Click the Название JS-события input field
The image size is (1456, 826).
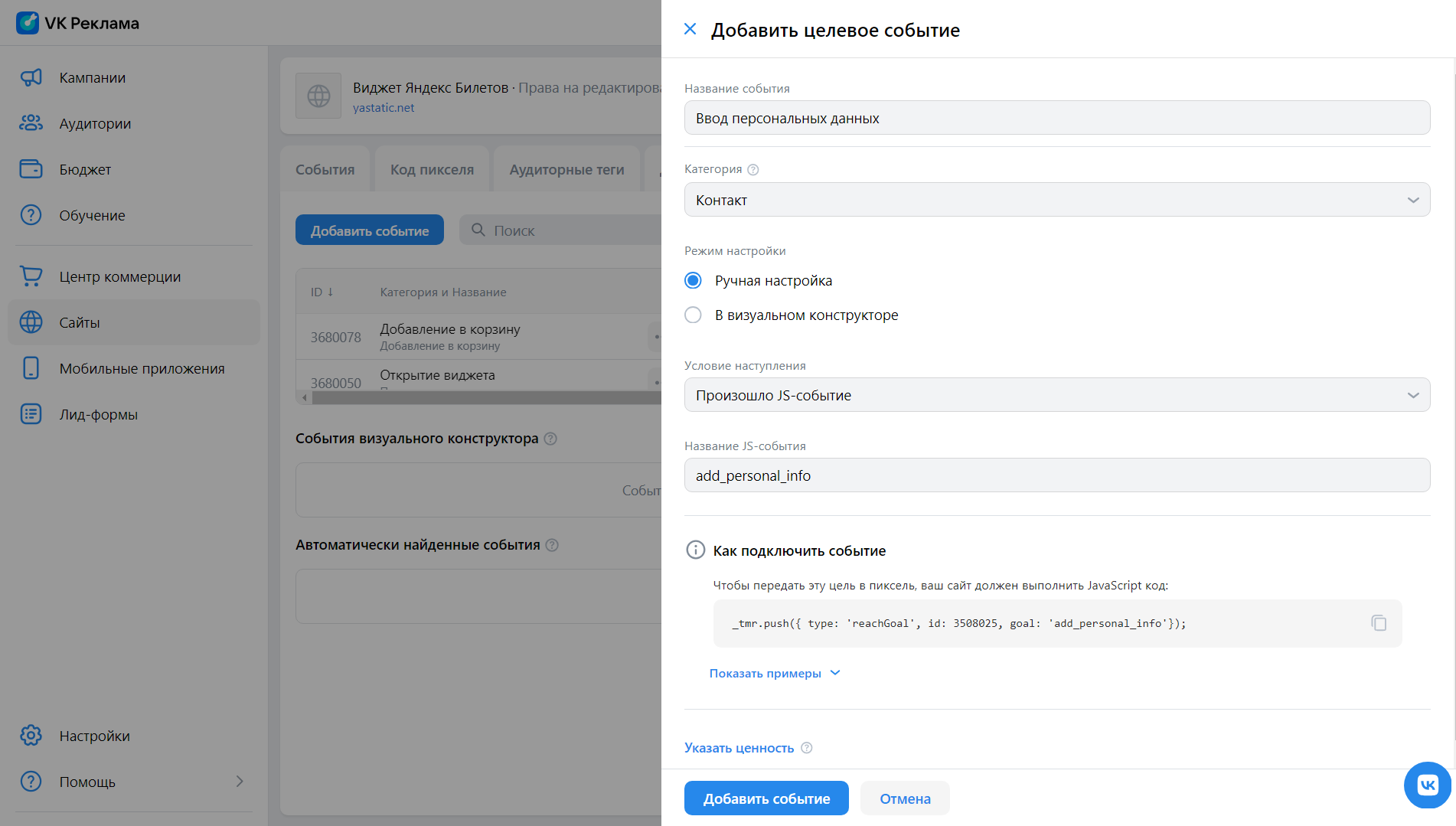pos(1056,475)
